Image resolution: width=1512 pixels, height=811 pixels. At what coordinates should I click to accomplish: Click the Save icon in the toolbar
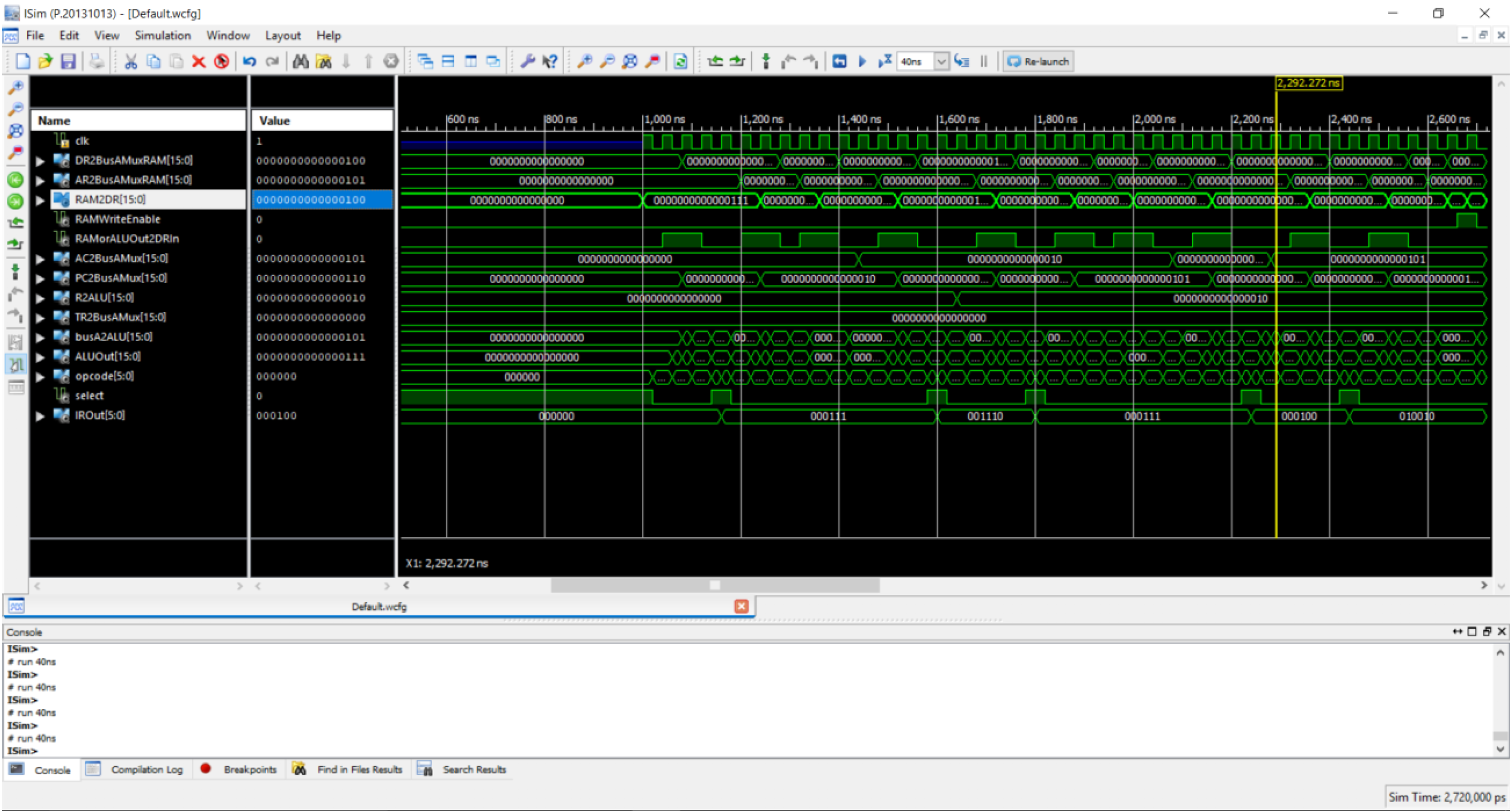pyautogui.click(x=68, y=61)
